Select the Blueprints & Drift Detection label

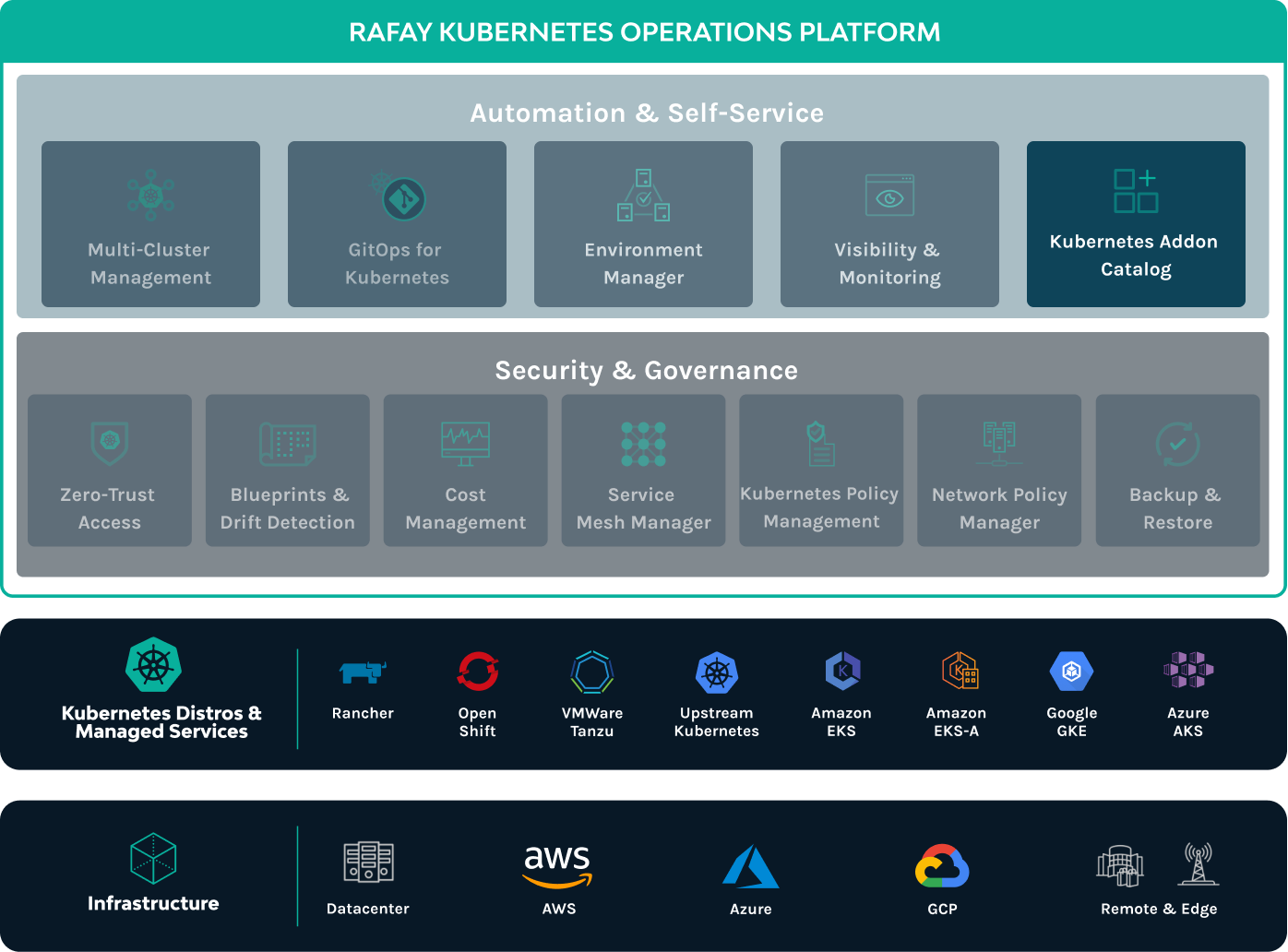pyautogui.click(x=288, y=508)
